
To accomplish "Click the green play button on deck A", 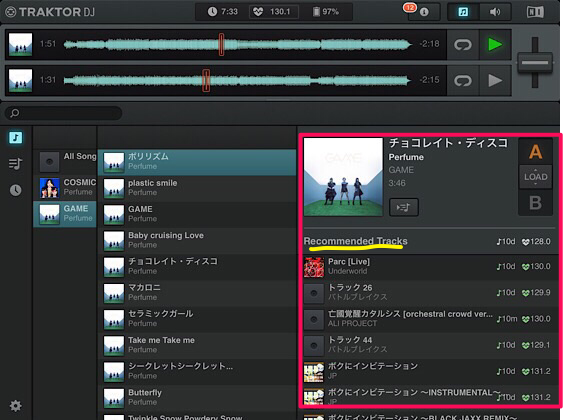I will click(x=495, y=45).
